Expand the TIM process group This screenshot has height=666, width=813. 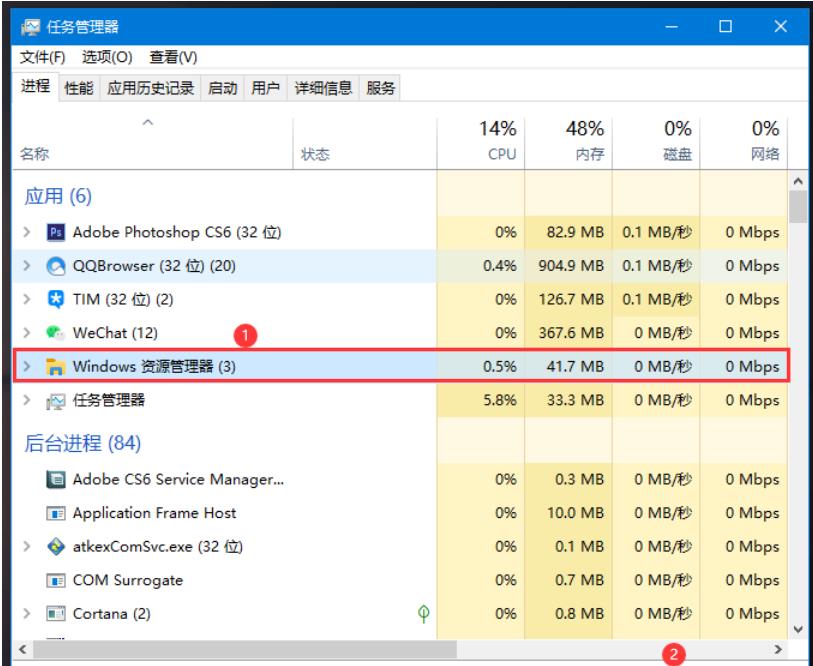(x=26, y=299)
